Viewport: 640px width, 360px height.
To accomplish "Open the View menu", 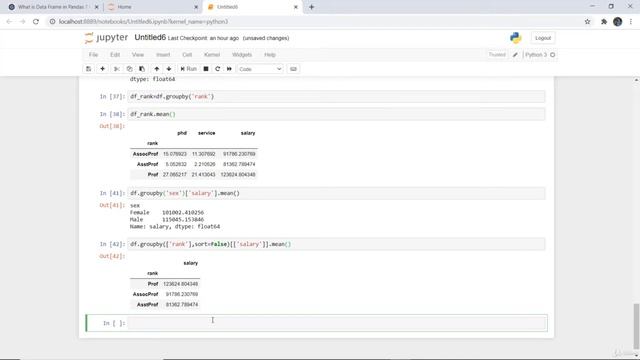I will [138, 55].
